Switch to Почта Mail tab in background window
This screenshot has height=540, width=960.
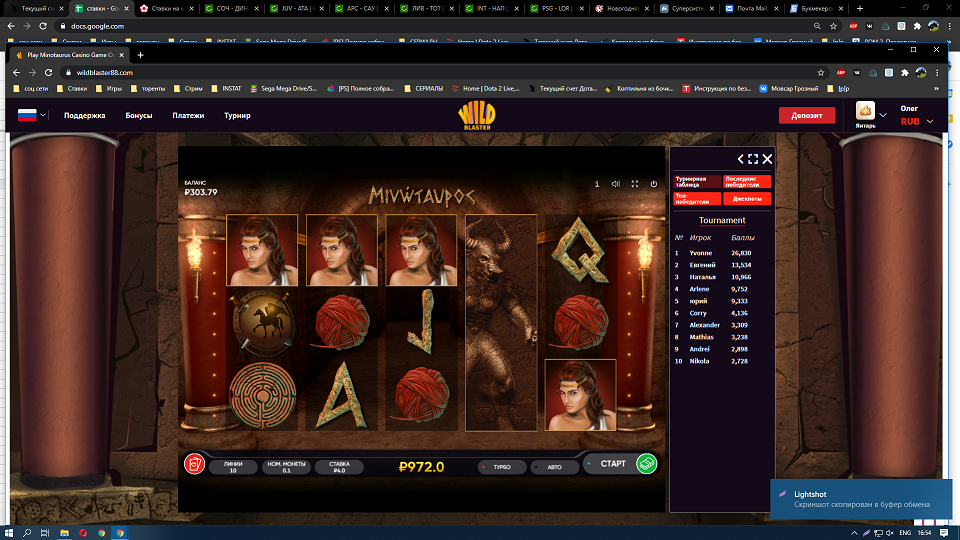(751, 9)
